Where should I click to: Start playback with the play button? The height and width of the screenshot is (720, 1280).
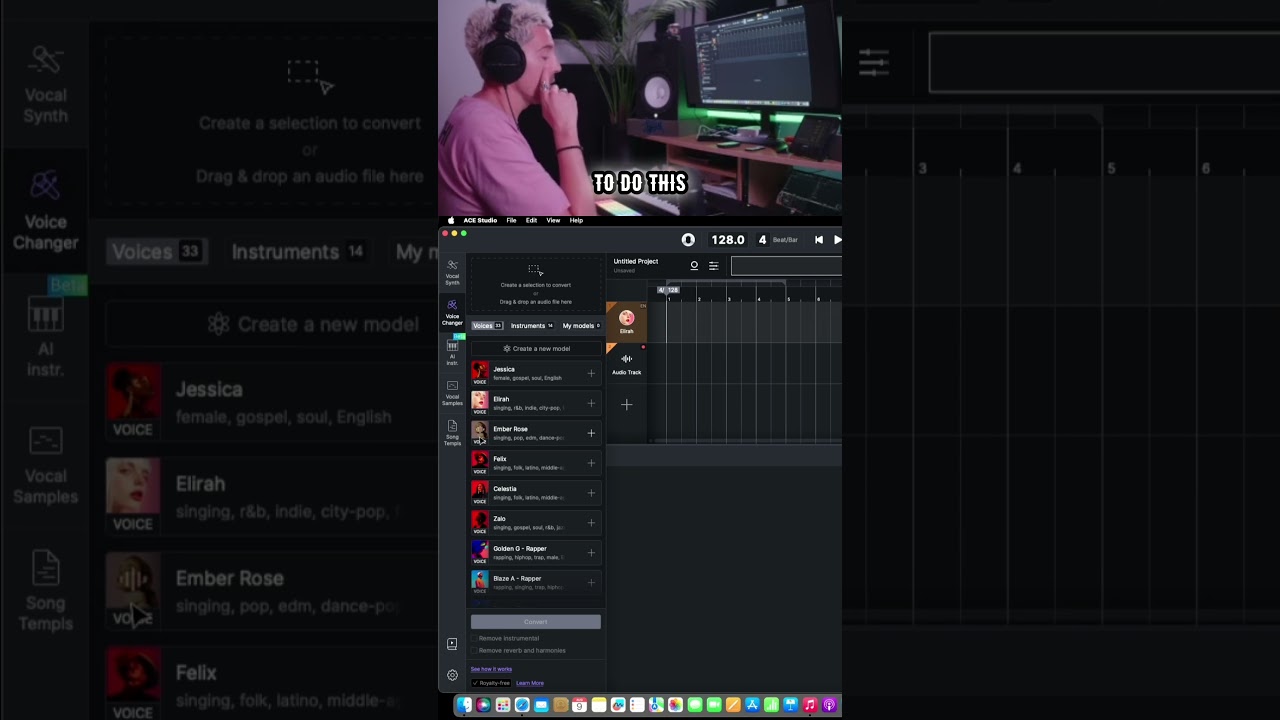point(837,240)
